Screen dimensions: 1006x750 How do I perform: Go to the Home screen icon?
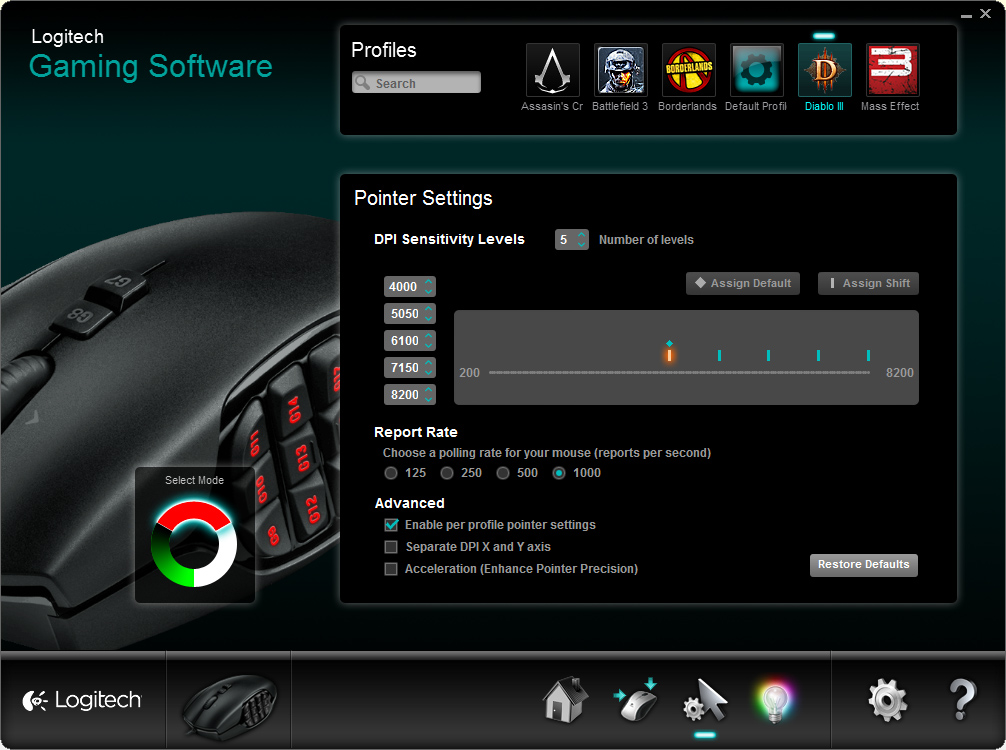pyautogui.click(x=565, y=700)
